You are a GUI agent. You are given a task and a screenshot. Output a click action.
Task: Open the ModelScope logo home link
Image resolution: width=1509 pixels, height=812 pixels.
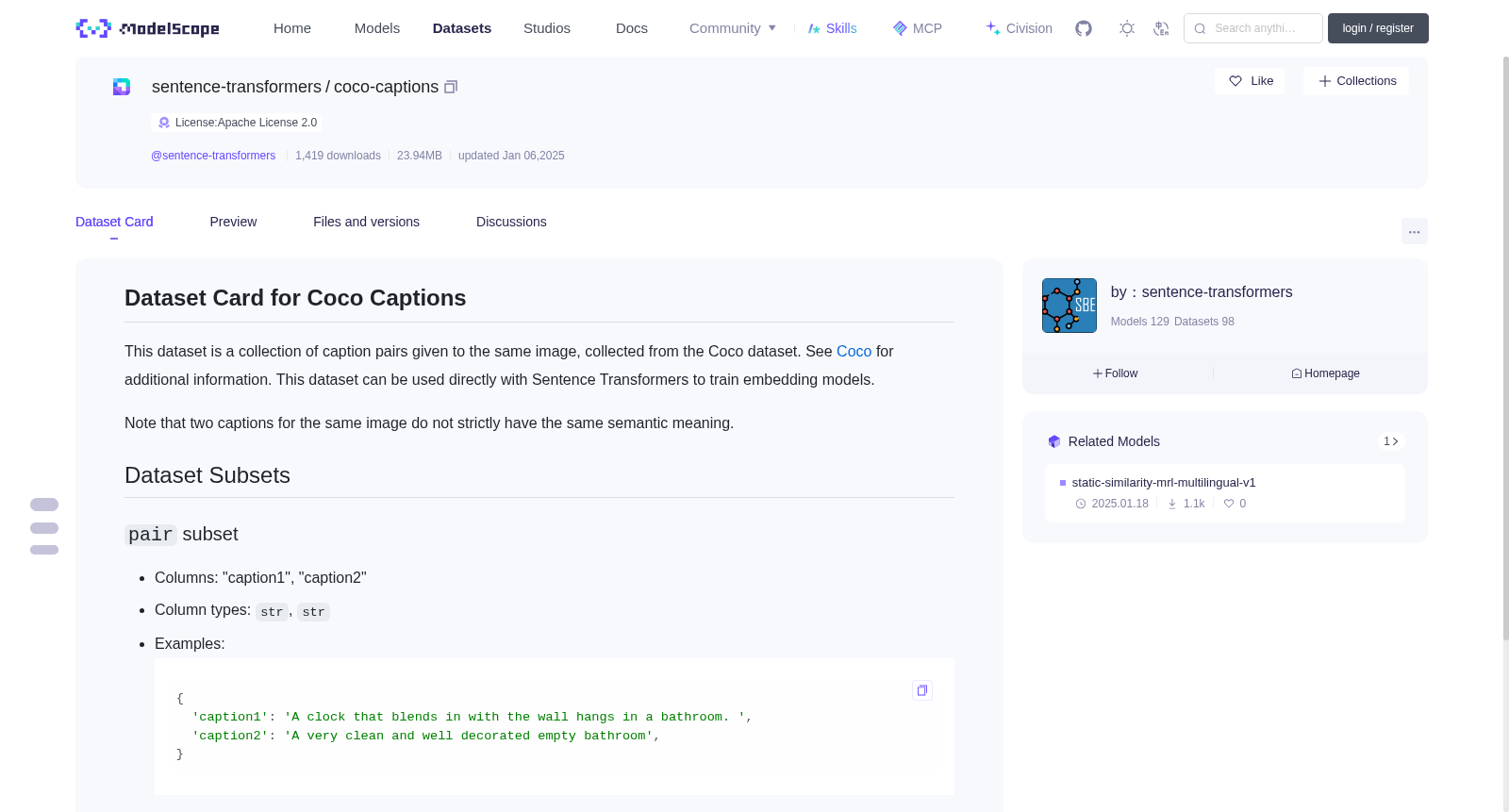tap(147, 28)
